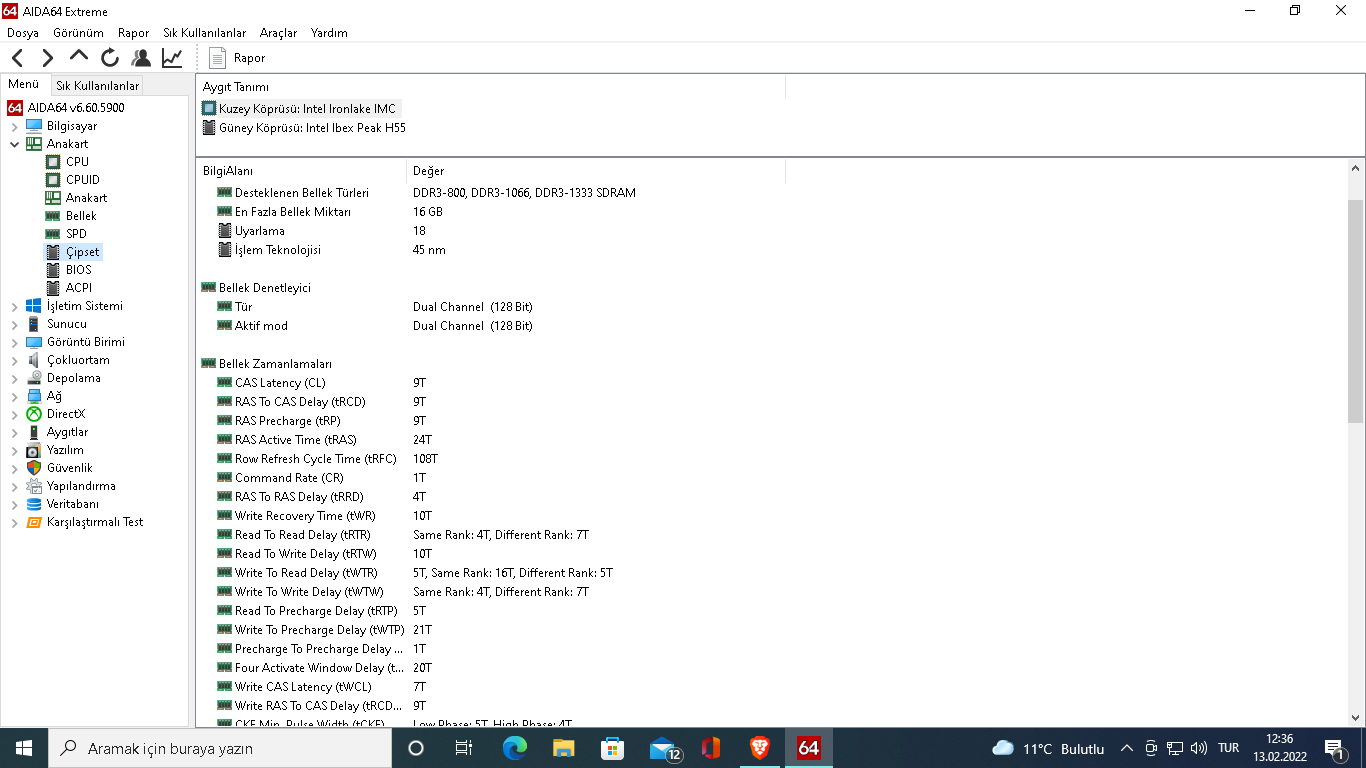This screenshot has height=768, width=1366.
Task: Open Task View in taskbar
Action: 464,748
